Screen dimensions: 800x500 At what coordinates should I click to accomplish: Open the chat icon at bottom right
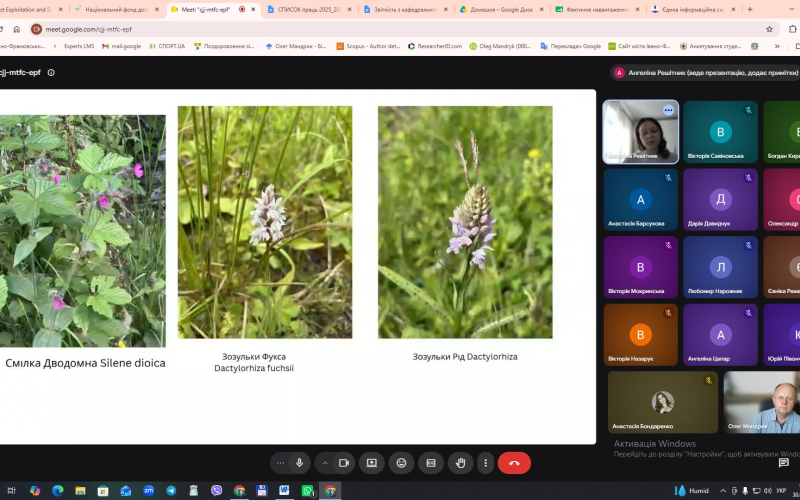(x=784, y=463)
